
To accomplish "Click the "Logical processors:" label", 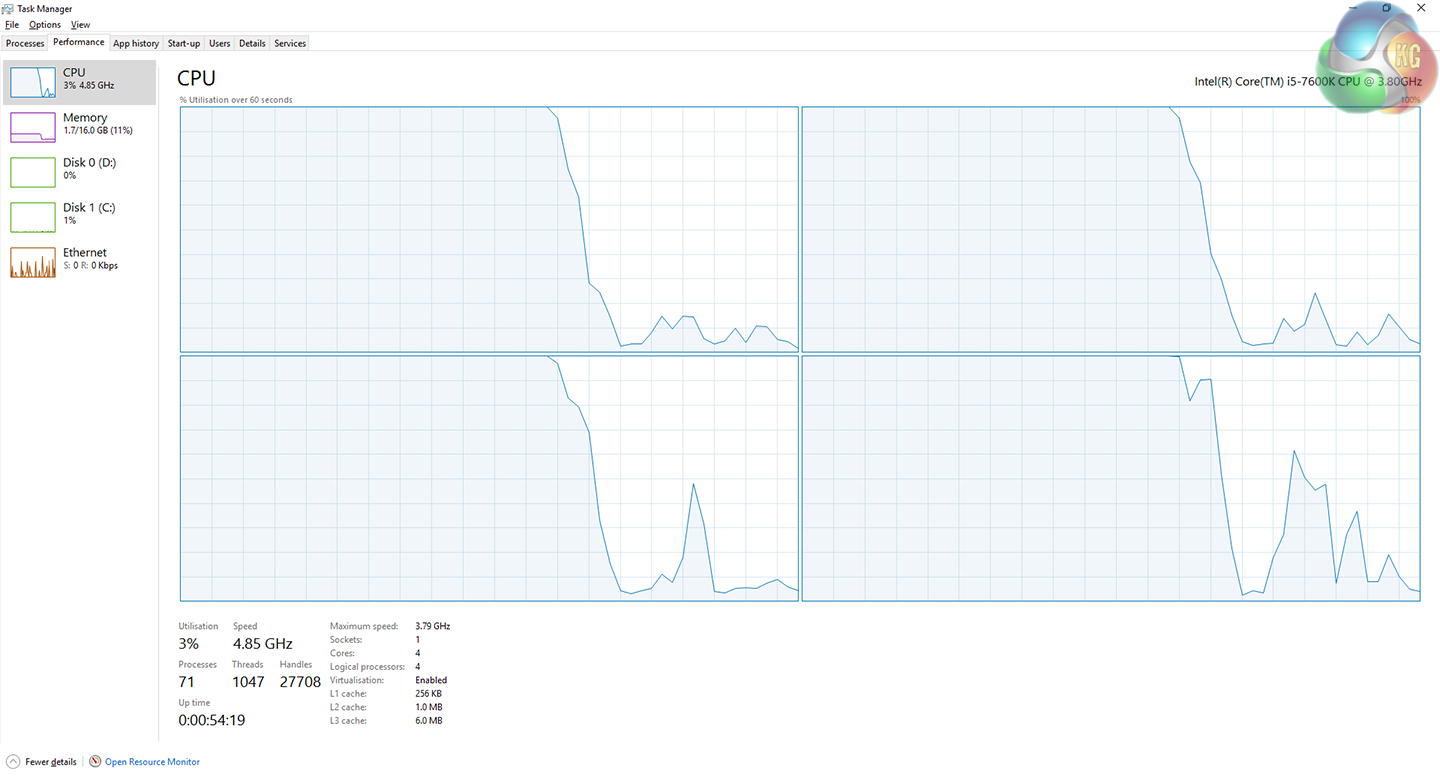I will pyautogui.click(x=368, y=667).
